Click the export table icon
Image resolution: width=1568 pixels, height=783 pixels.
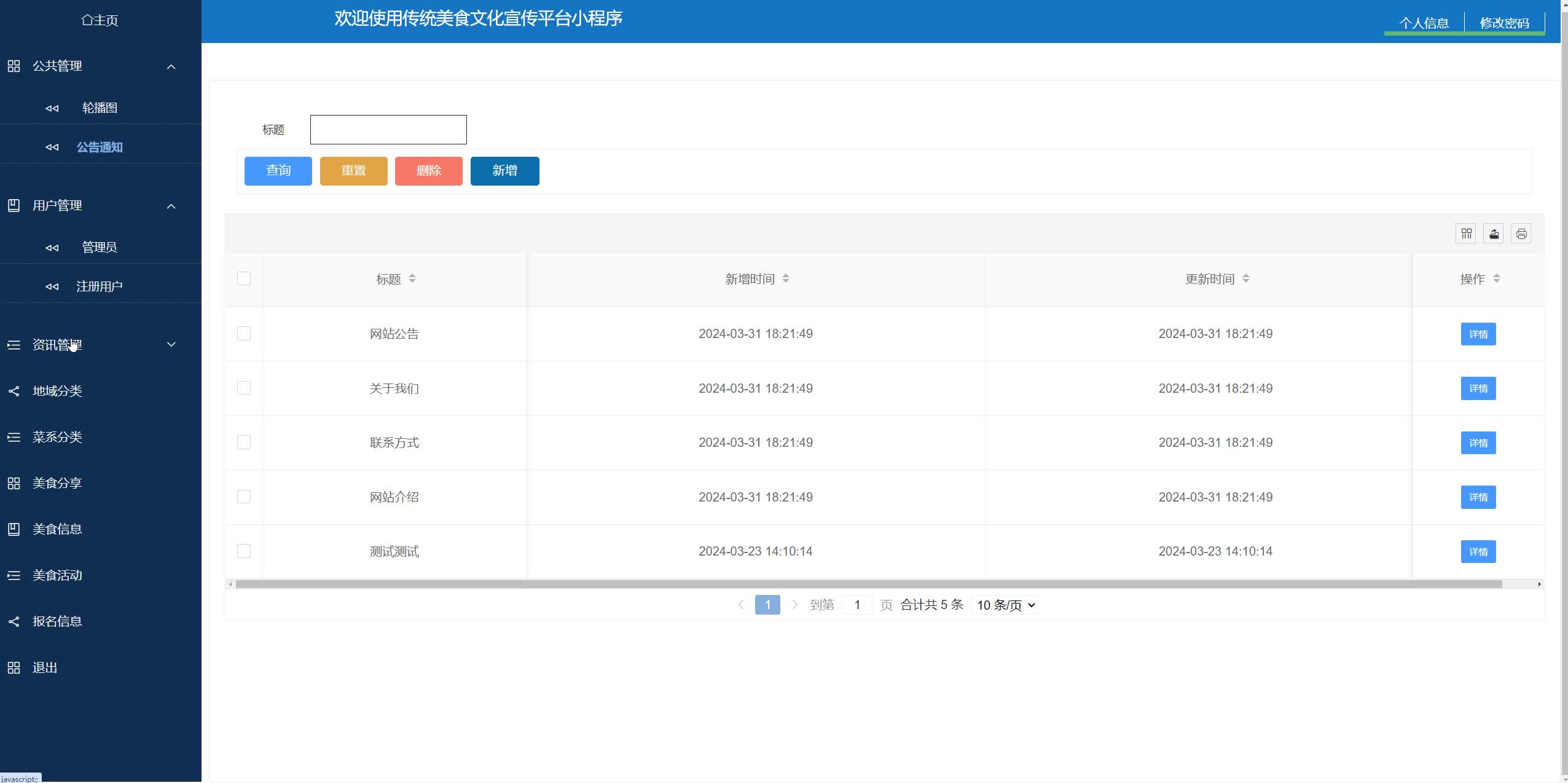tap(1494, 234)
